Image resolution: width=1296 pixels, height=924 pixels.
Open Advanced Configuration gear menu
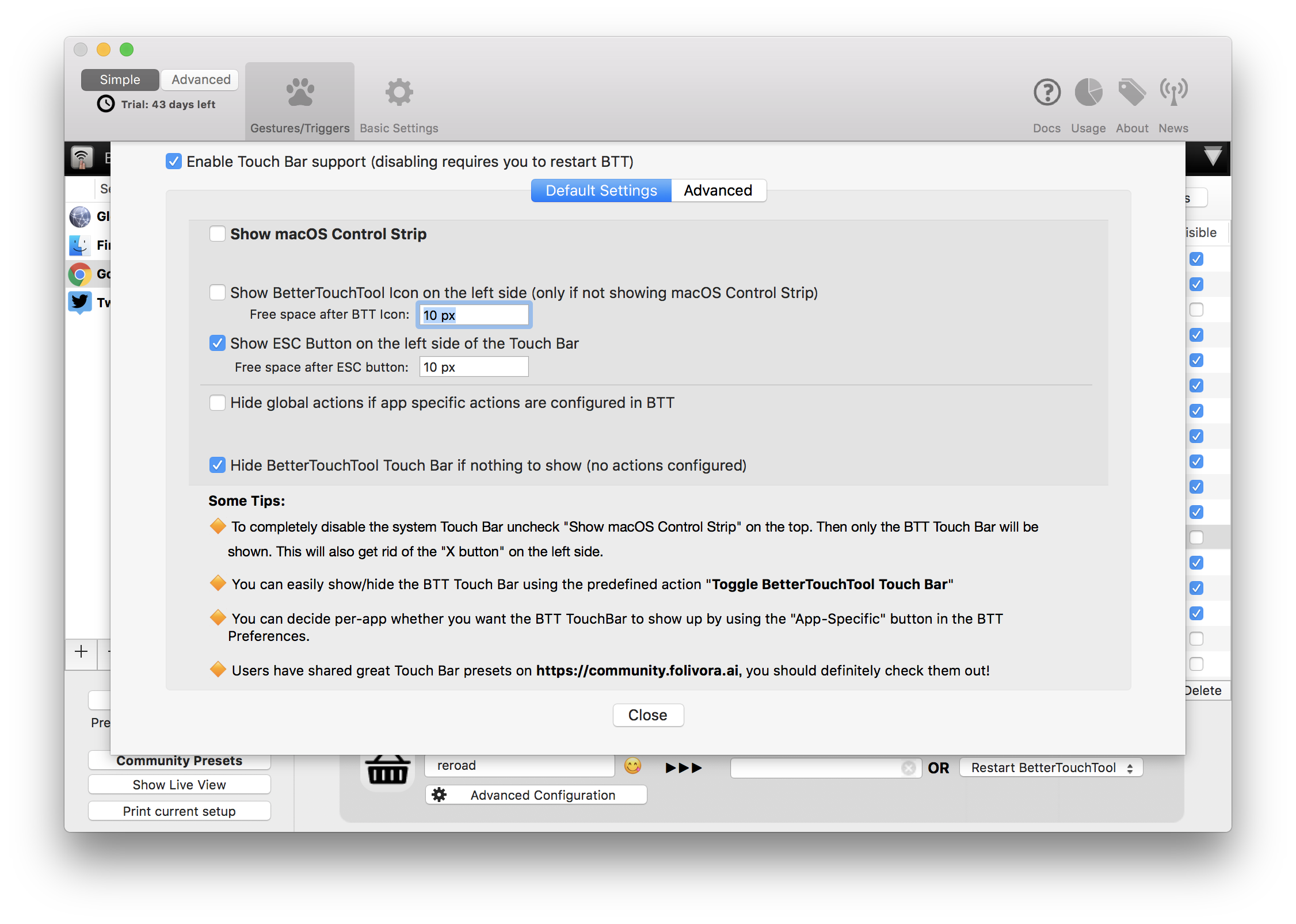(x=536, y=795)
